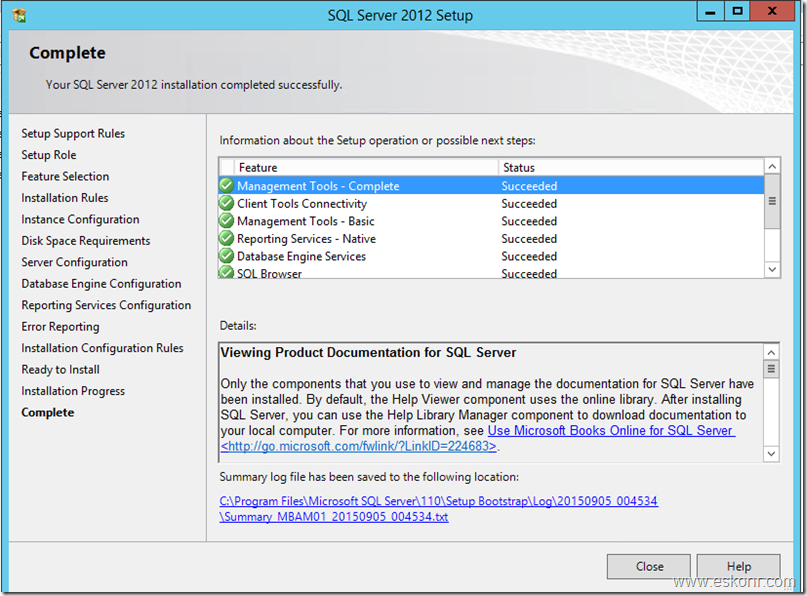Click the Setup Support Rules step
Screen dimensions: 807x596
pyautogui.click(x=73, y=133)
